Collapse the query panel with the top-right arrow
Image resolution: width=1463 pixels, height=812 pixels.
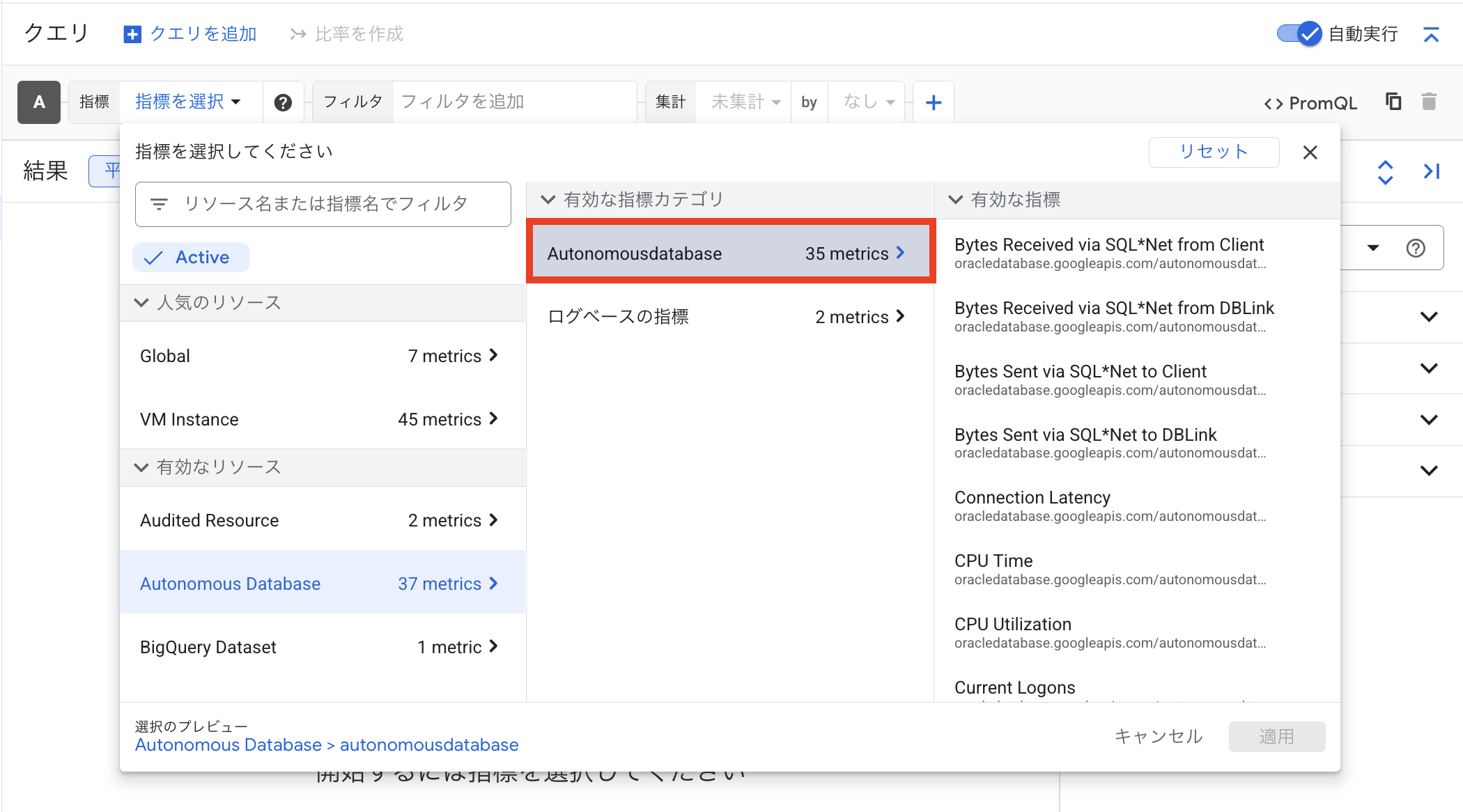(1431, 34)
